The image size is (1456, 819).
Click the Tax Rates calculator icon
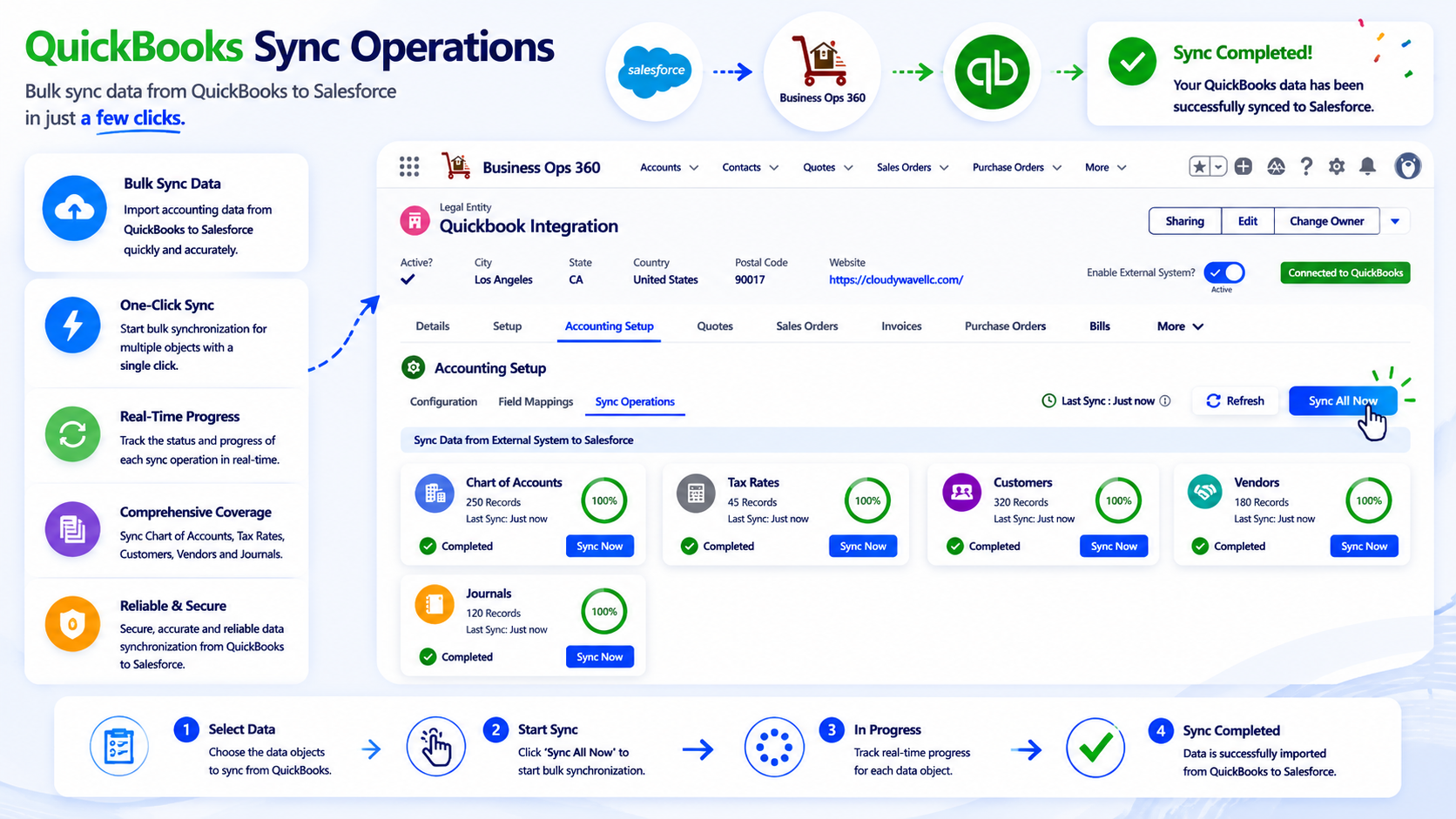coord(696,493)
